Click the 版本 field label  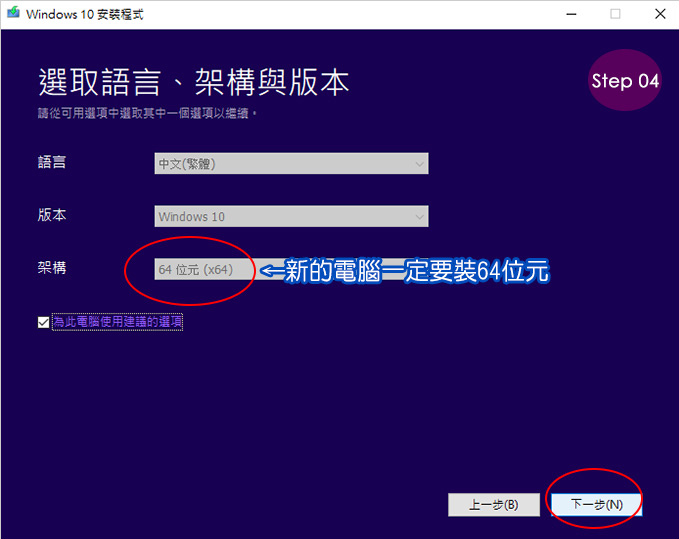[52, 215]
